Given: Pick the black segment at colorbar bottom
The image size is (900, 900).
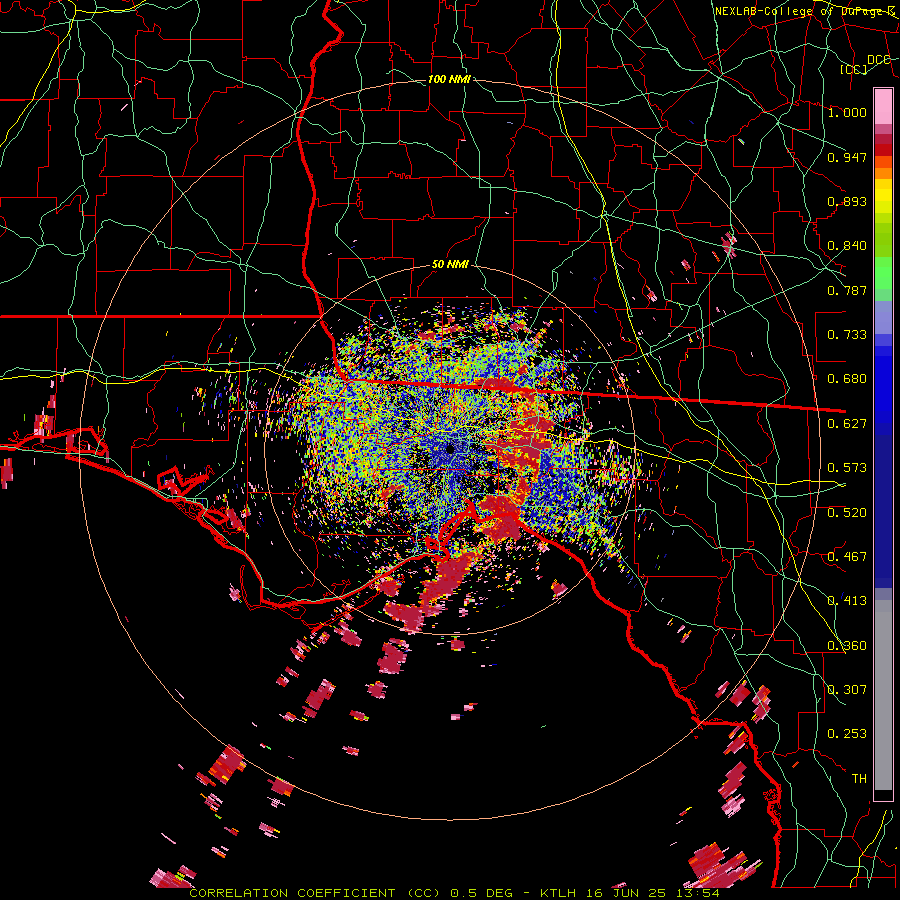Looking at the screenshot, I should [883, 795].
